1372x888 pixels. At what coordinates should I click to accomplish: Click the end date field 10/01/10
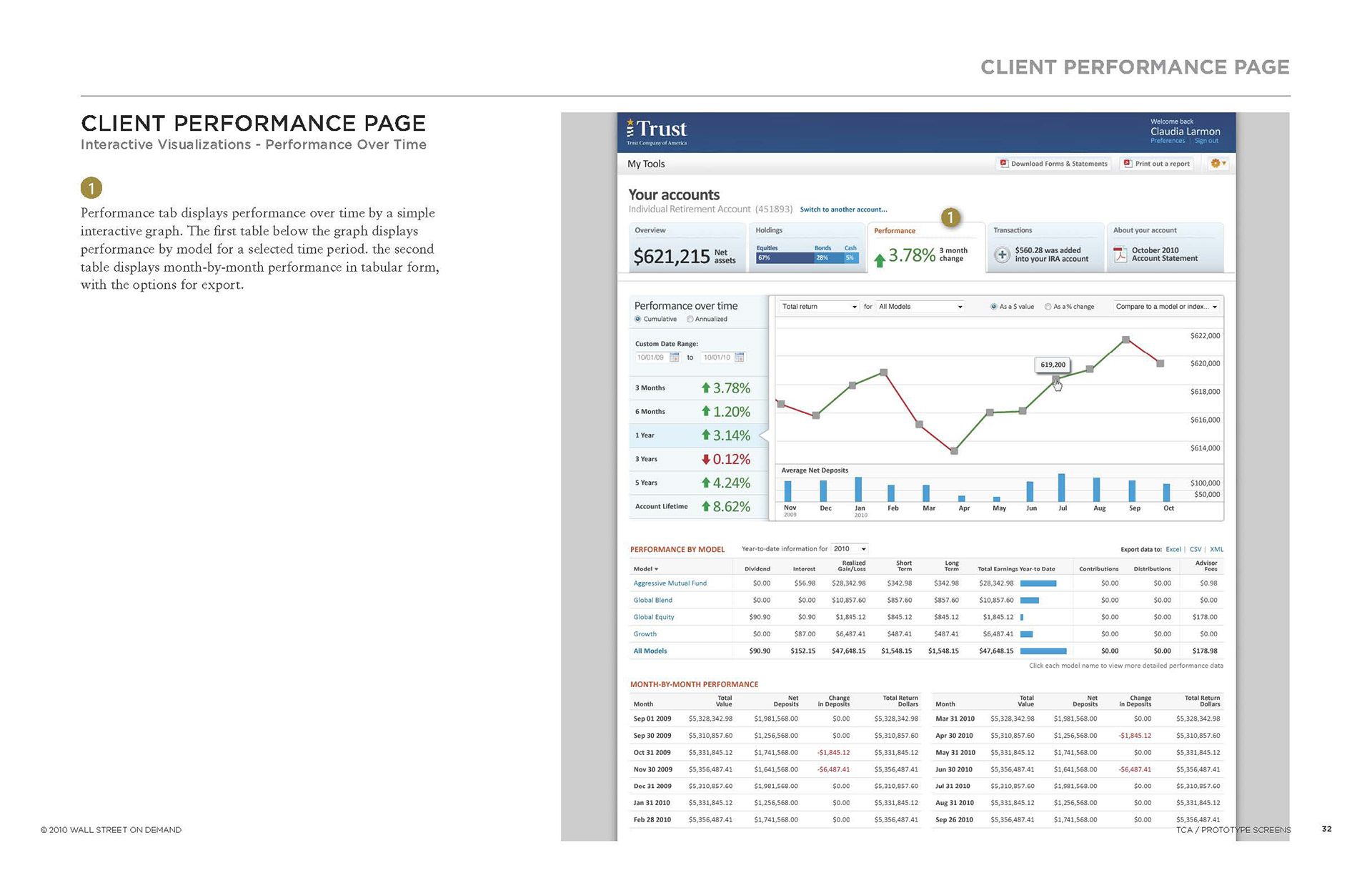[717, 357]
